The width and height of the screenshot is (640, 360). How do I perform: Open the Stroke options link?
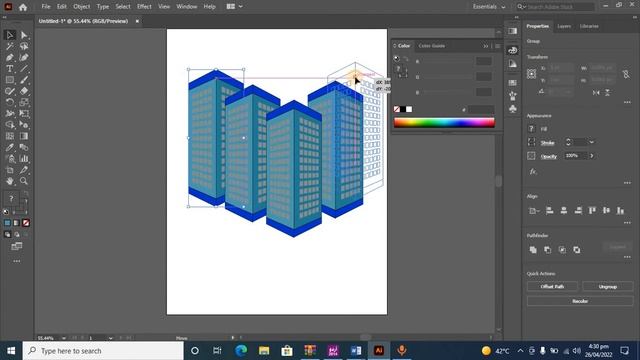[x=547, y=142]
